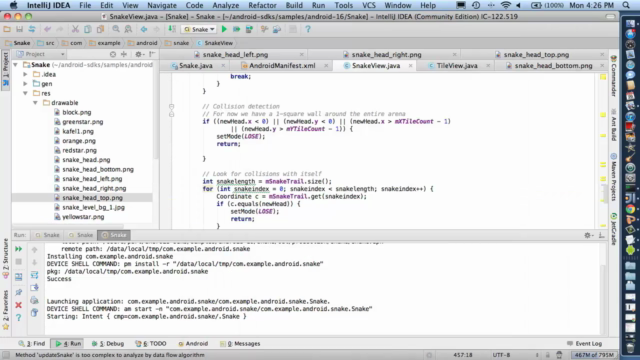Click the Replace toolbar icon

pos(128,29)
